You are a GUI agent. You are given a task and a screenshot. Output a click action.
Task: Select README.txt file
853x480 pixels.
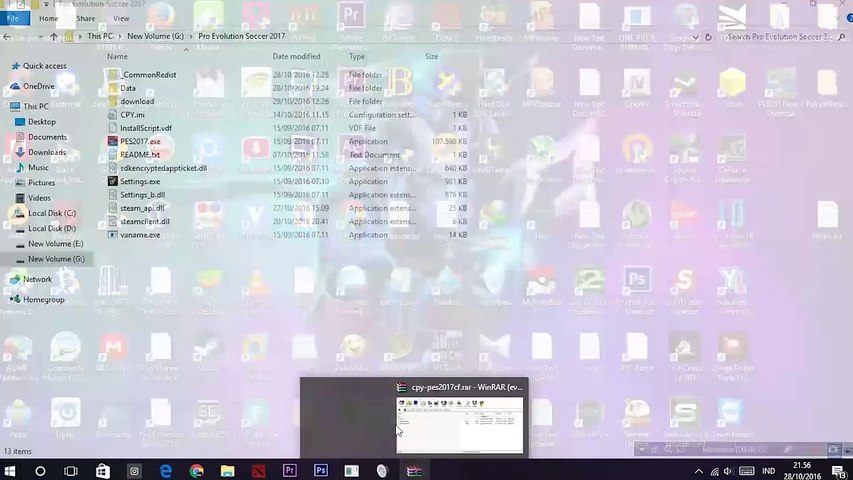[x=140, y=155]
